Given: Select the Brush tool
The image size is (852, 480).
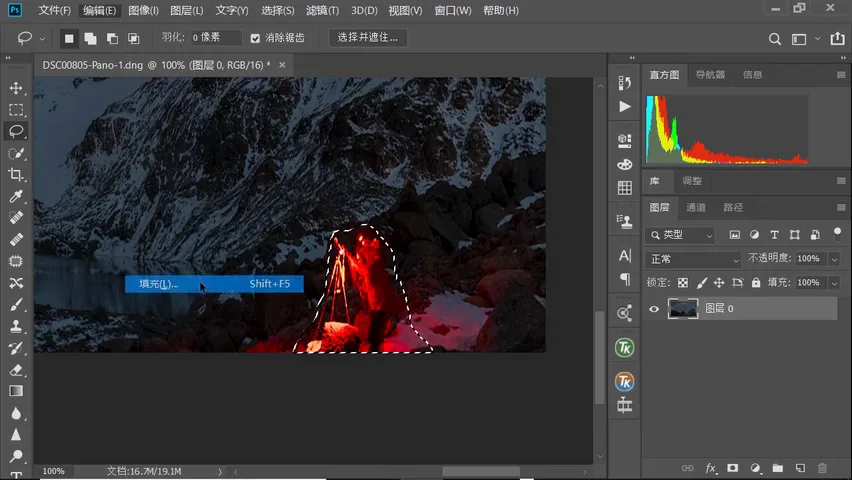Looking at the screenshot, I should 16,304.
